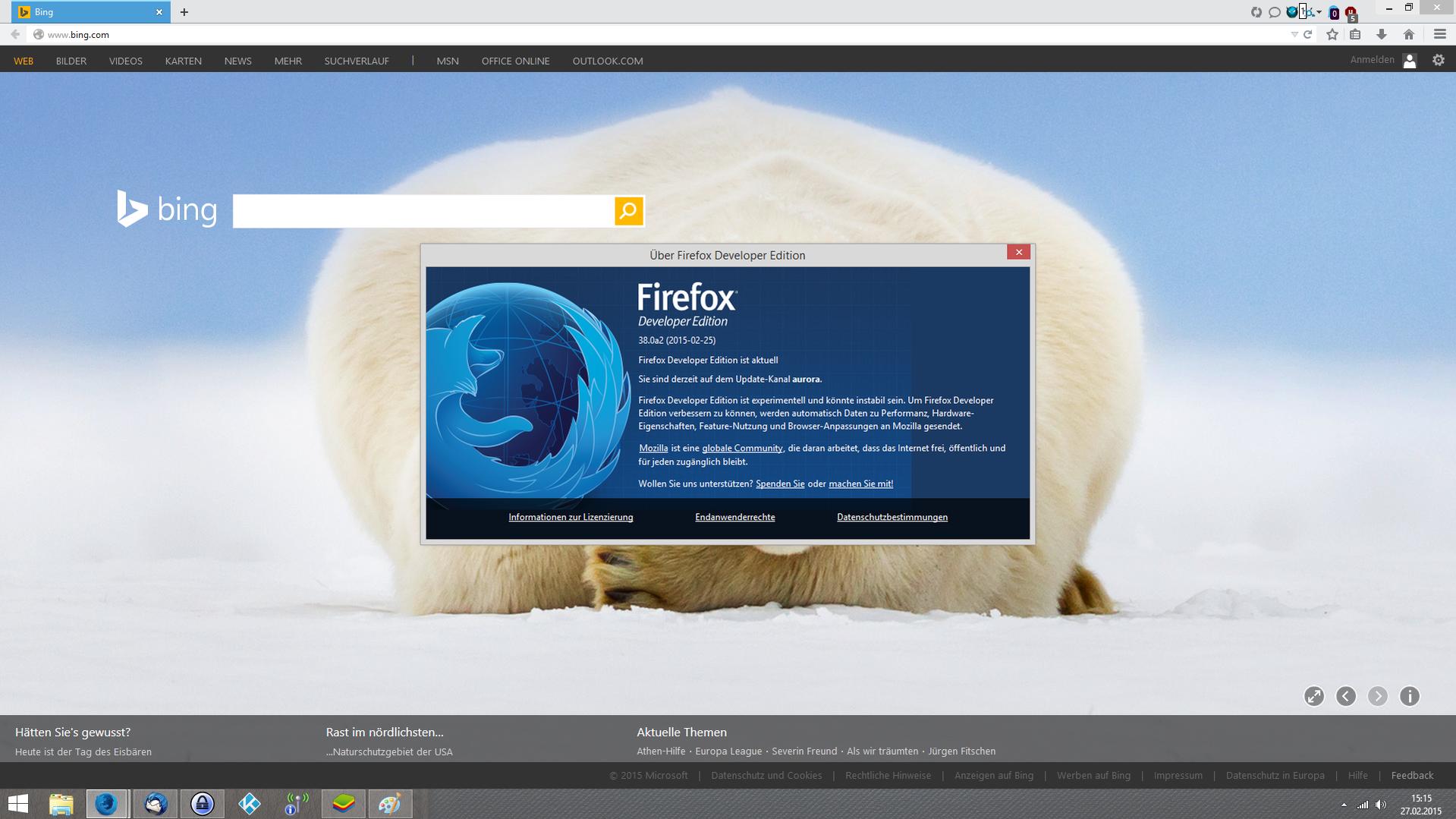The width and height of the screenshot is (1456, 819).
Task: Click the Ghostery ghost extension icon
Action: pyautogui.click(x=1334, y=13)
